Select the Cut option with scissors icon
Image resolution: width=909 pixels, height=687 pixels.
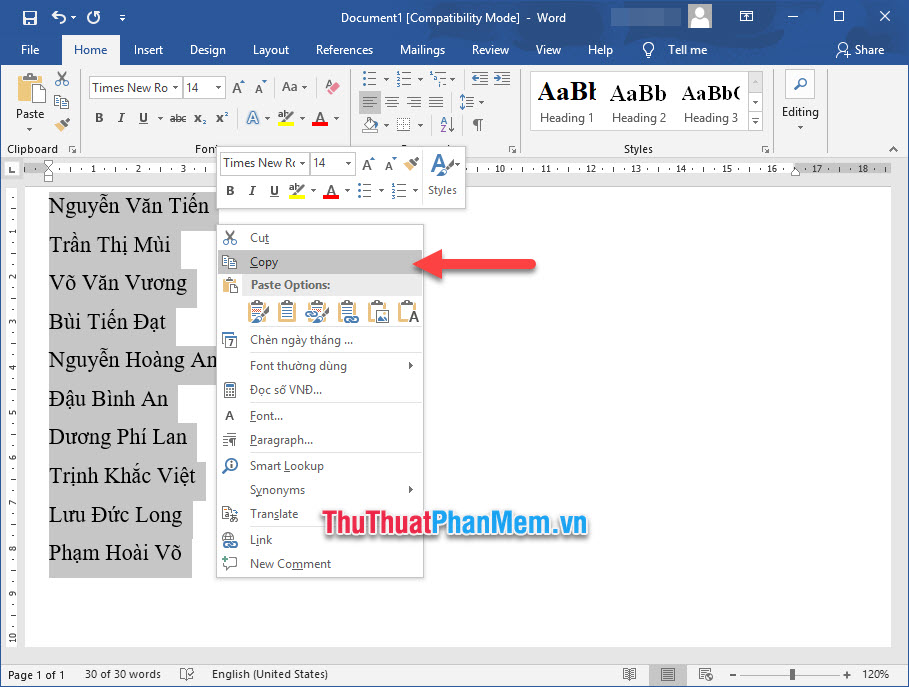260,237
